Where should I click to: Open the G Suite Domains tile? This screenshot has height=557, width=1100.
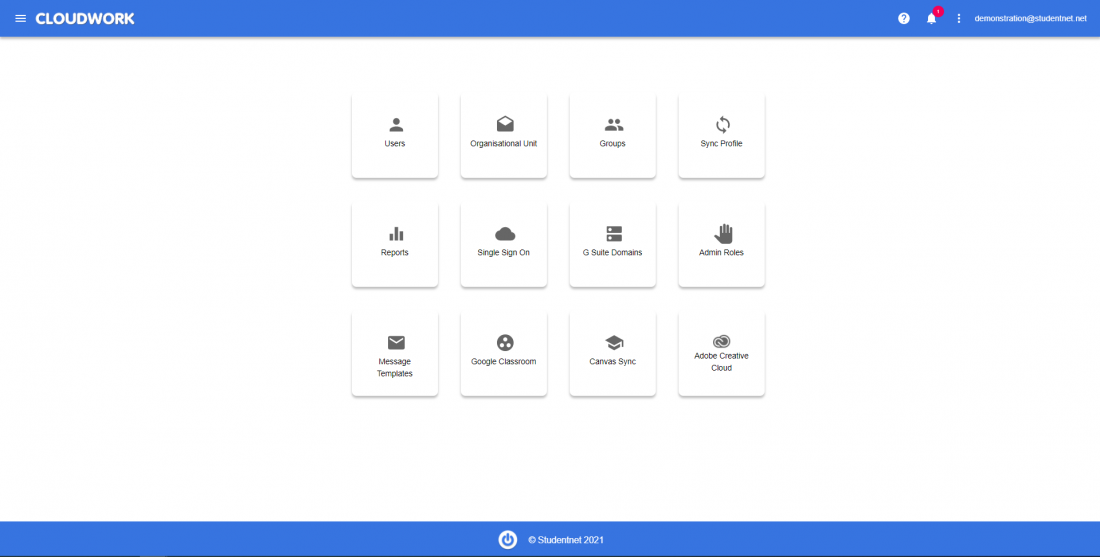click(613, 244)
